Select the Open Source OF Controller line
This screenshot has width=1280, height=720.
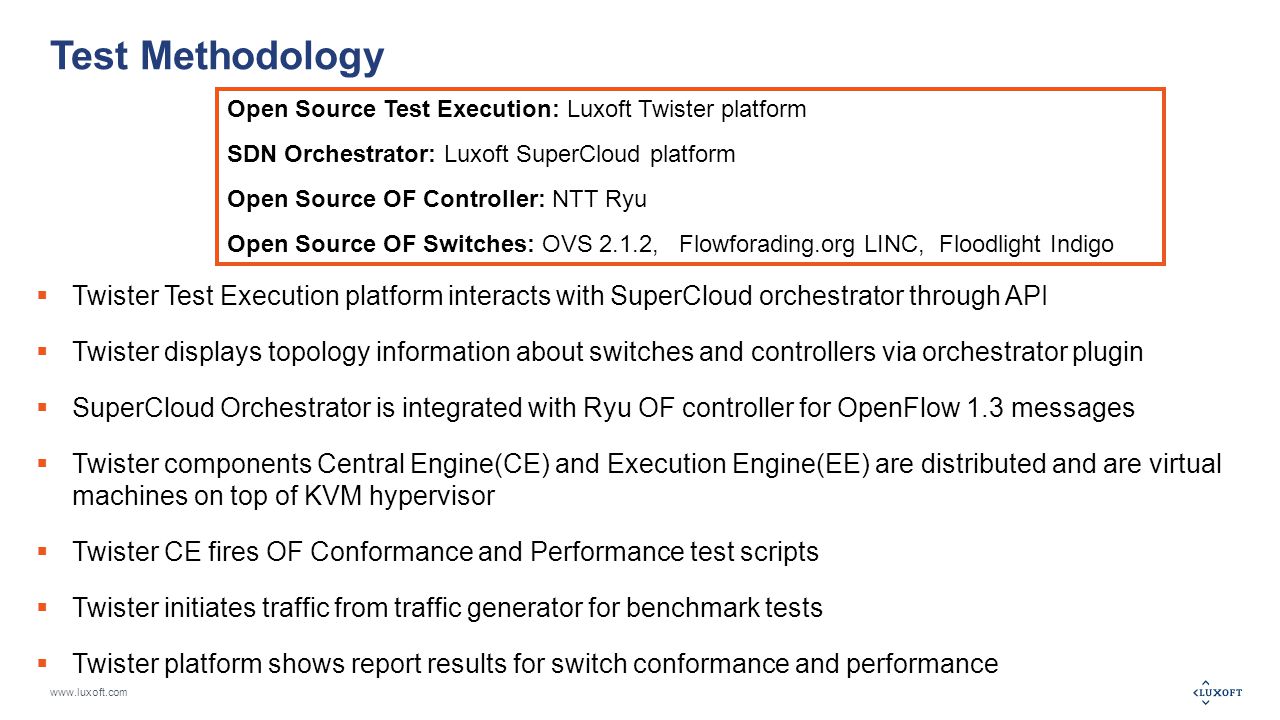pyautogui.click(x=437, y=199)
